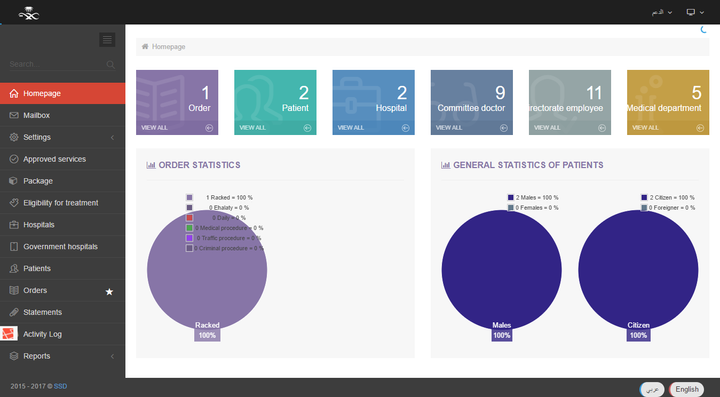This screenshot has height=397, width=720.
Task: Click the Settings gear icon
Action: tap(14, 137)
